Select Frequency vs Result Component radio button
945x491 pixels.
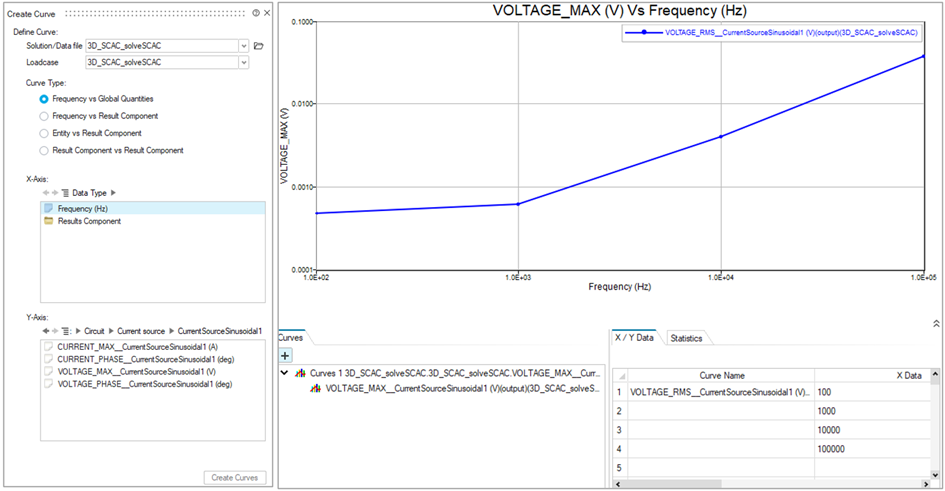point(43,116)
